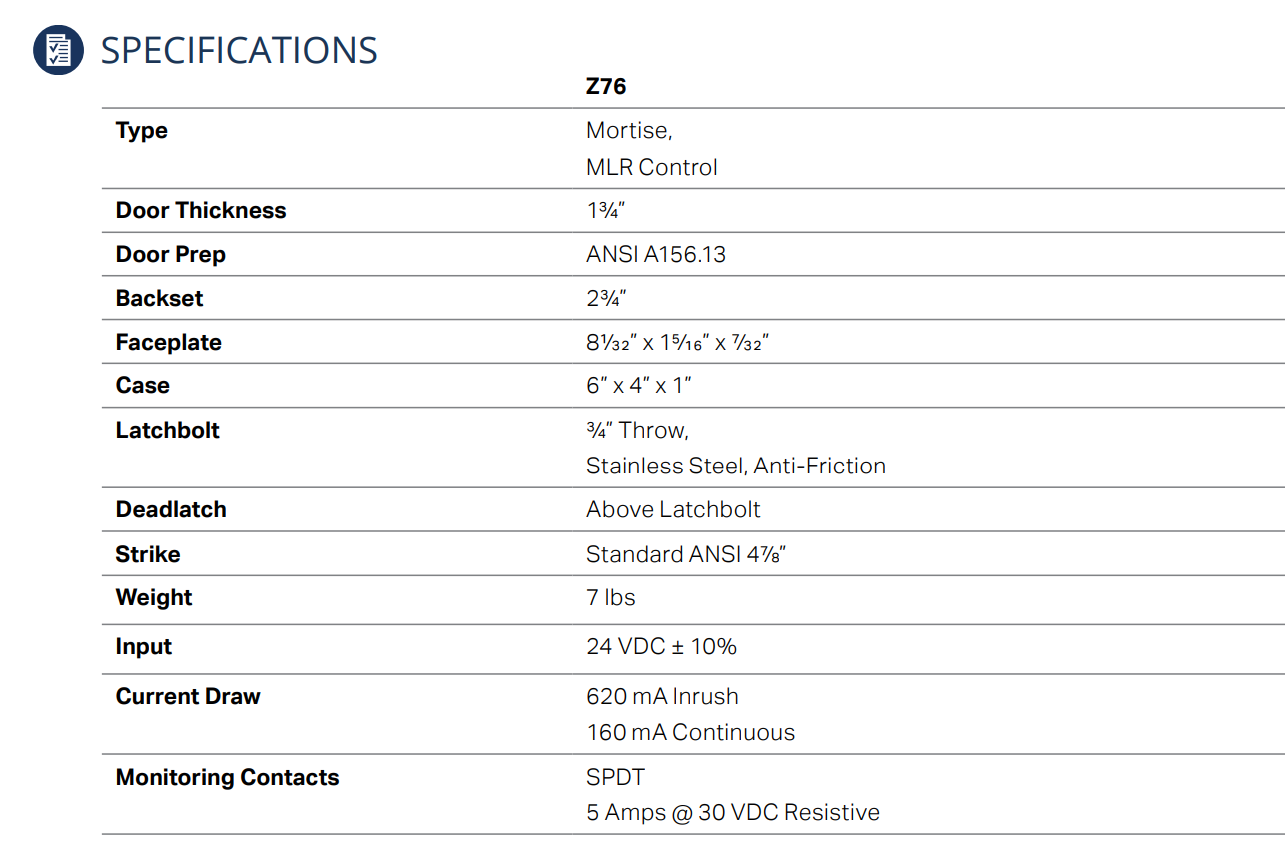
Task: Click the Specifications checklist icon
Action: [x=59, y=50]
